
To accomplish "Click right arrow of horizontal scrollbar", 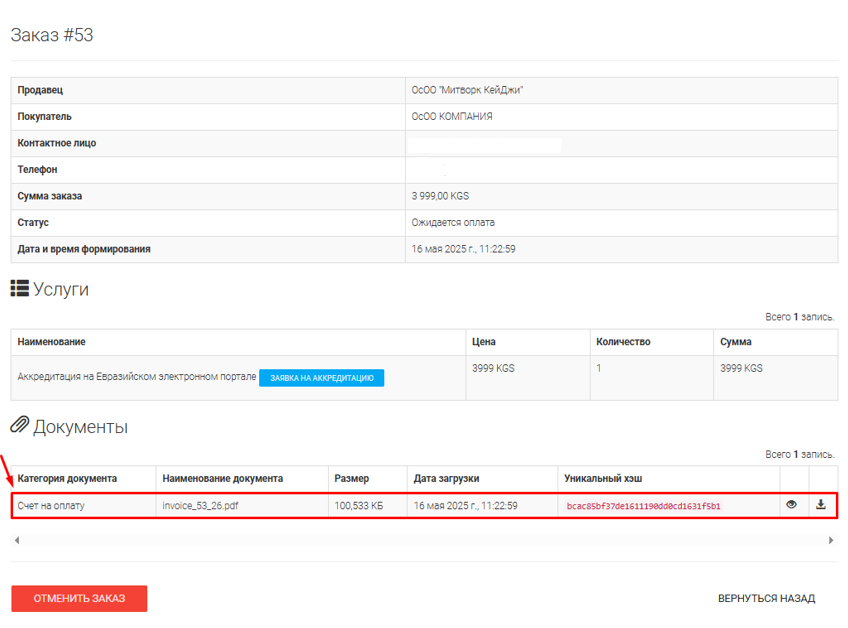I will tap(831, 540).
